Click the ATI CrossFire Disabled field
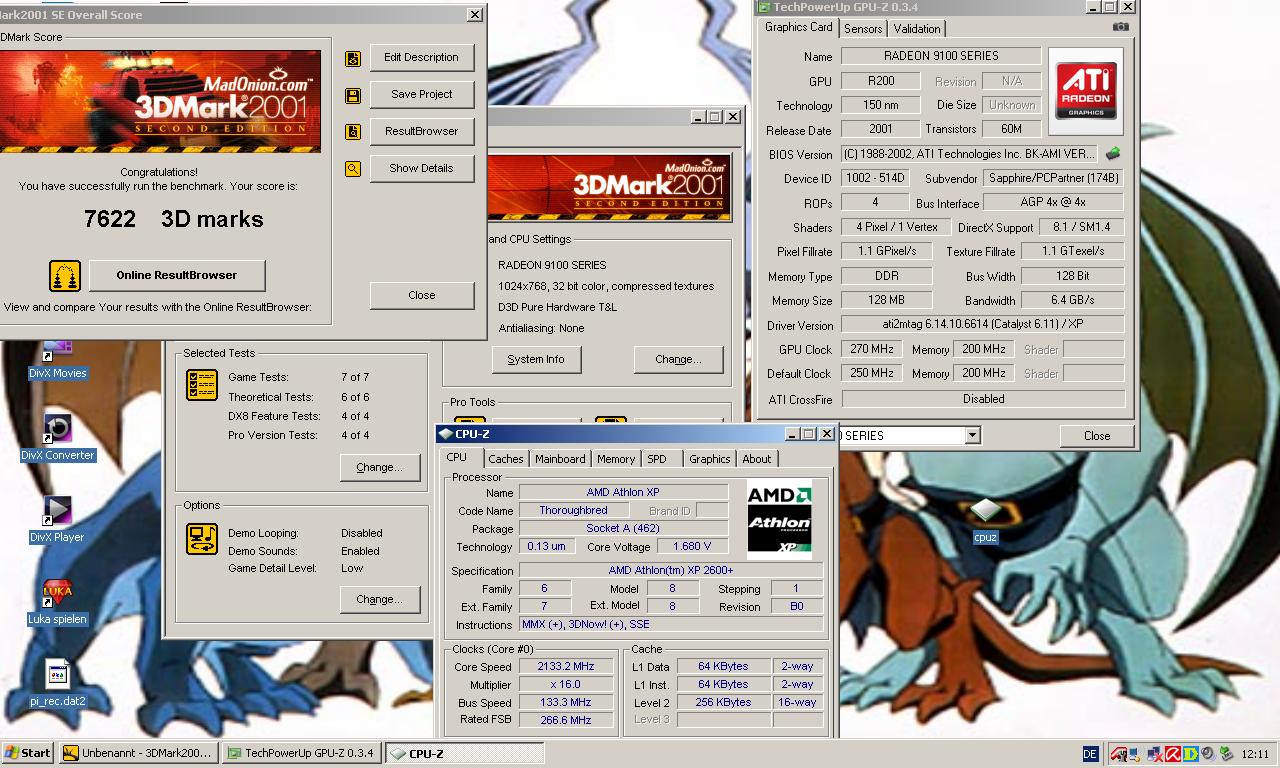This screenshot has height=768, width=1280. pyautogui.click(x=982, y=398)
